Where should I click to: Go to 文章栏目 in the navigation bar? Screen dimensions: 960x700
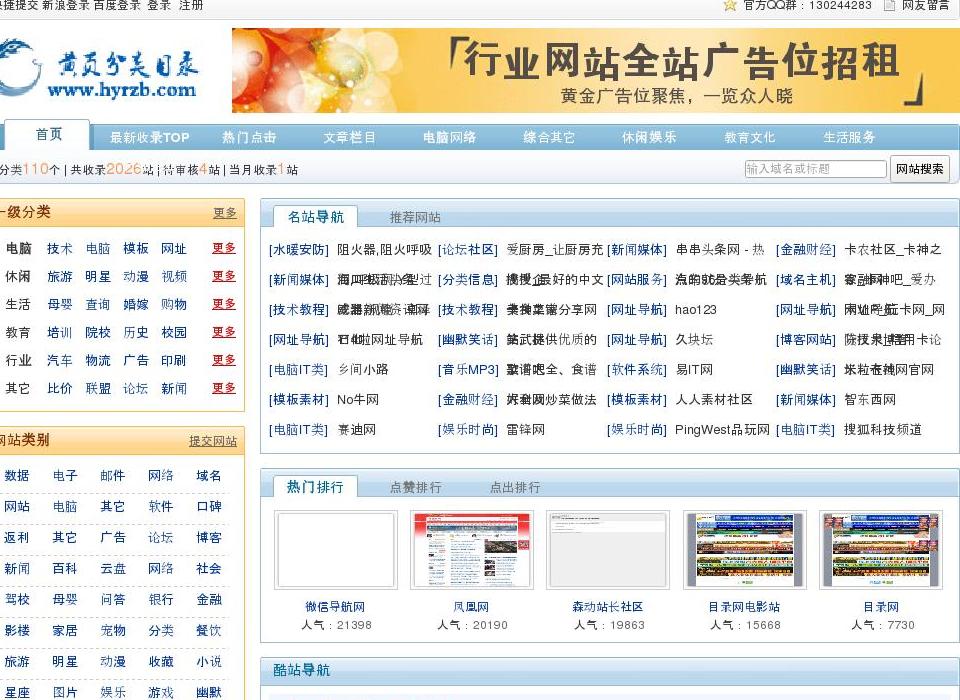tap(349, 138)
